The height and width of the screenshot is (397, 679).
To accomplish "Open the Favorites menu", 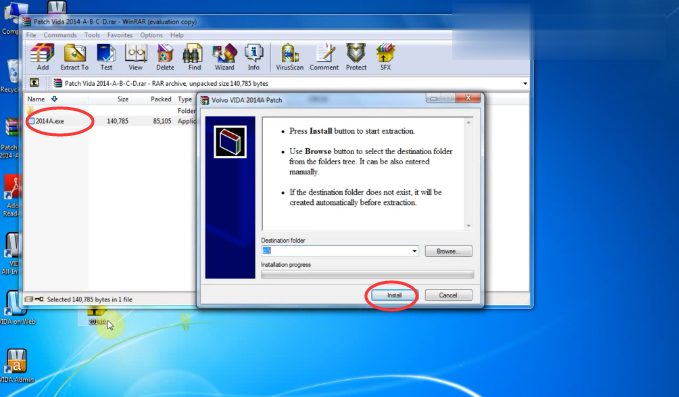I will (120, 35).
